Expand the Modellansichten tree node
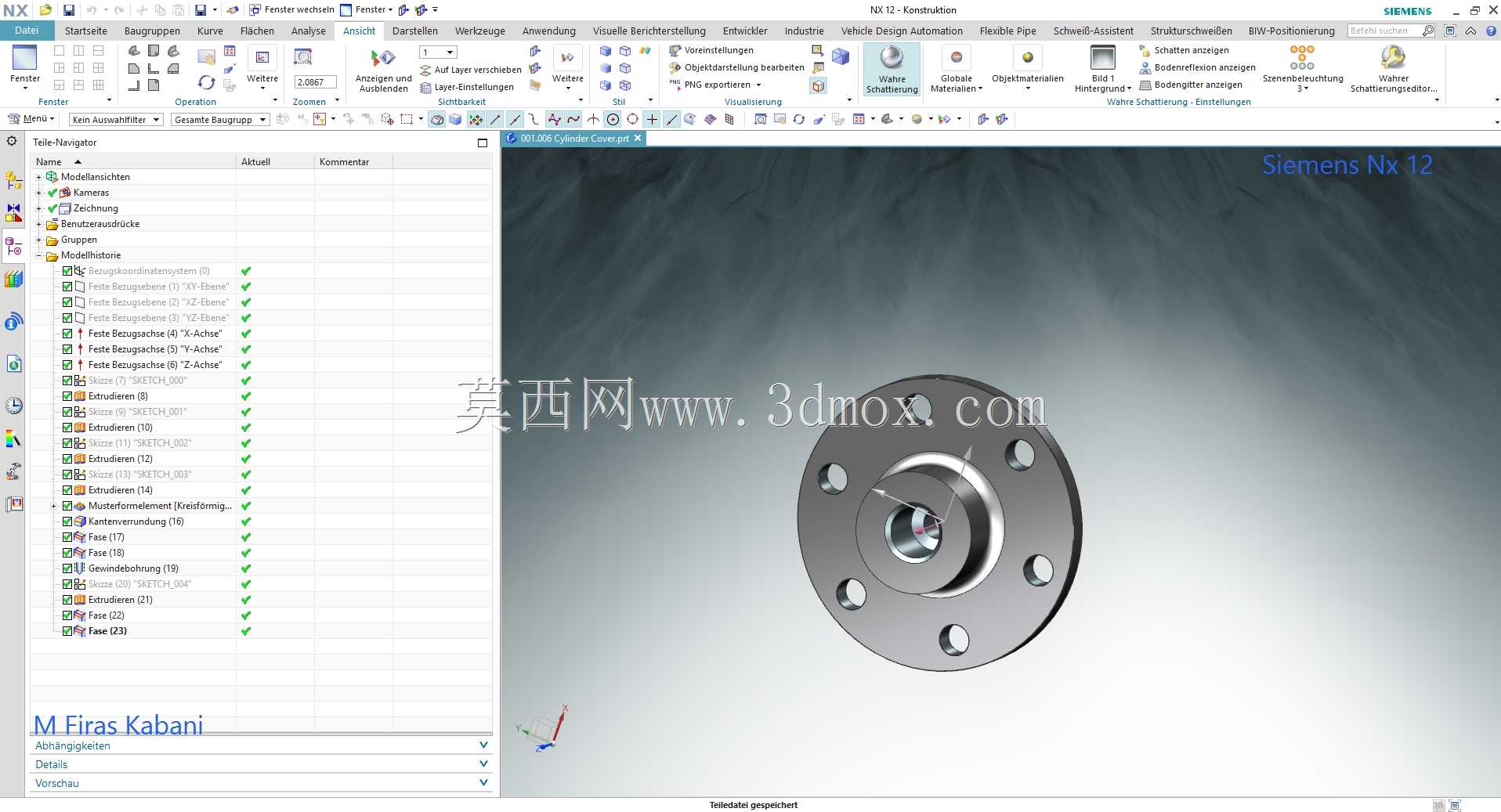Image resolution: width=1501 pixels, height=812 pixels. (38, 177)
